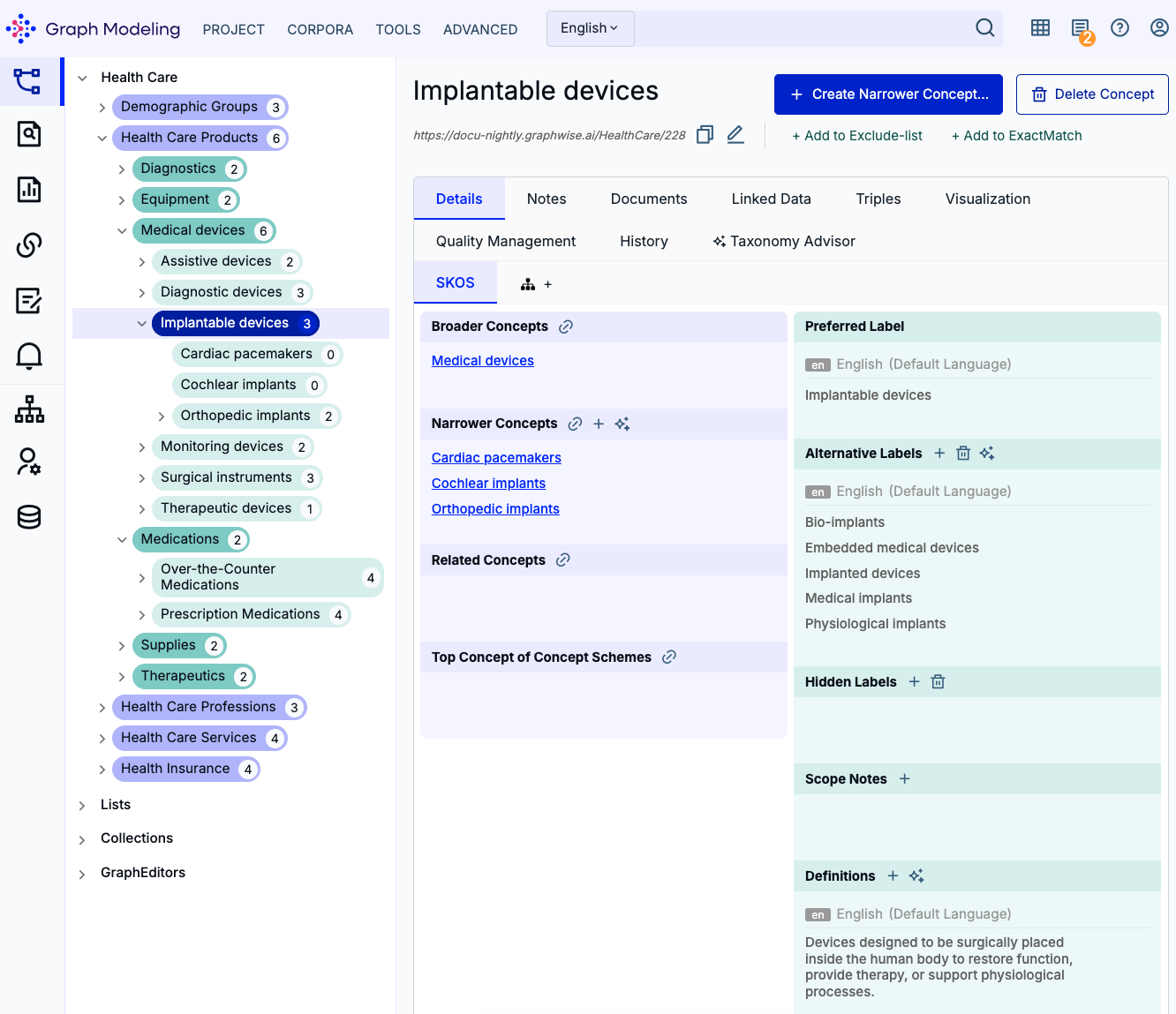Add a new Scope Note with plus
Image resolution: width=1176 pixels, height=1014 pixels.
click(904, 779)
